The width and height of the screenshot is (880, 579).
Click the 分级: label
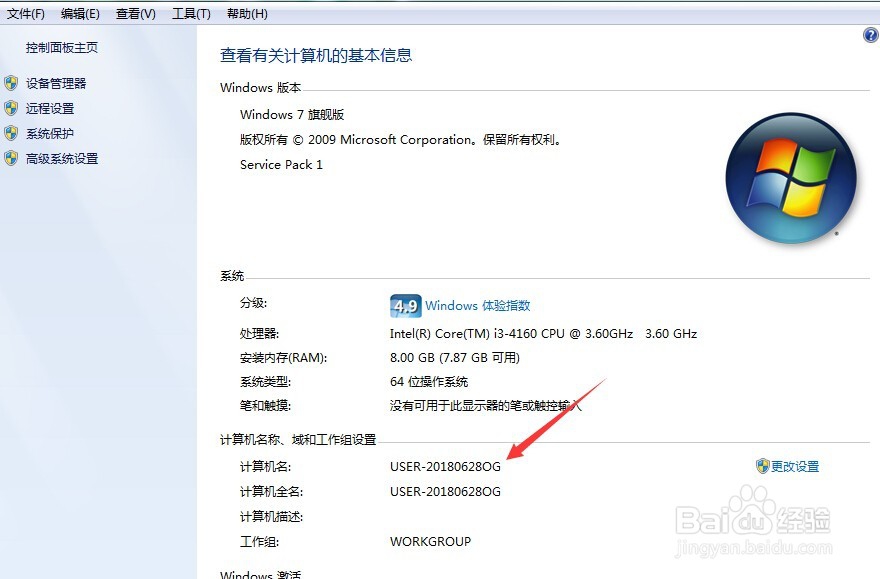[x=254, y=303]
